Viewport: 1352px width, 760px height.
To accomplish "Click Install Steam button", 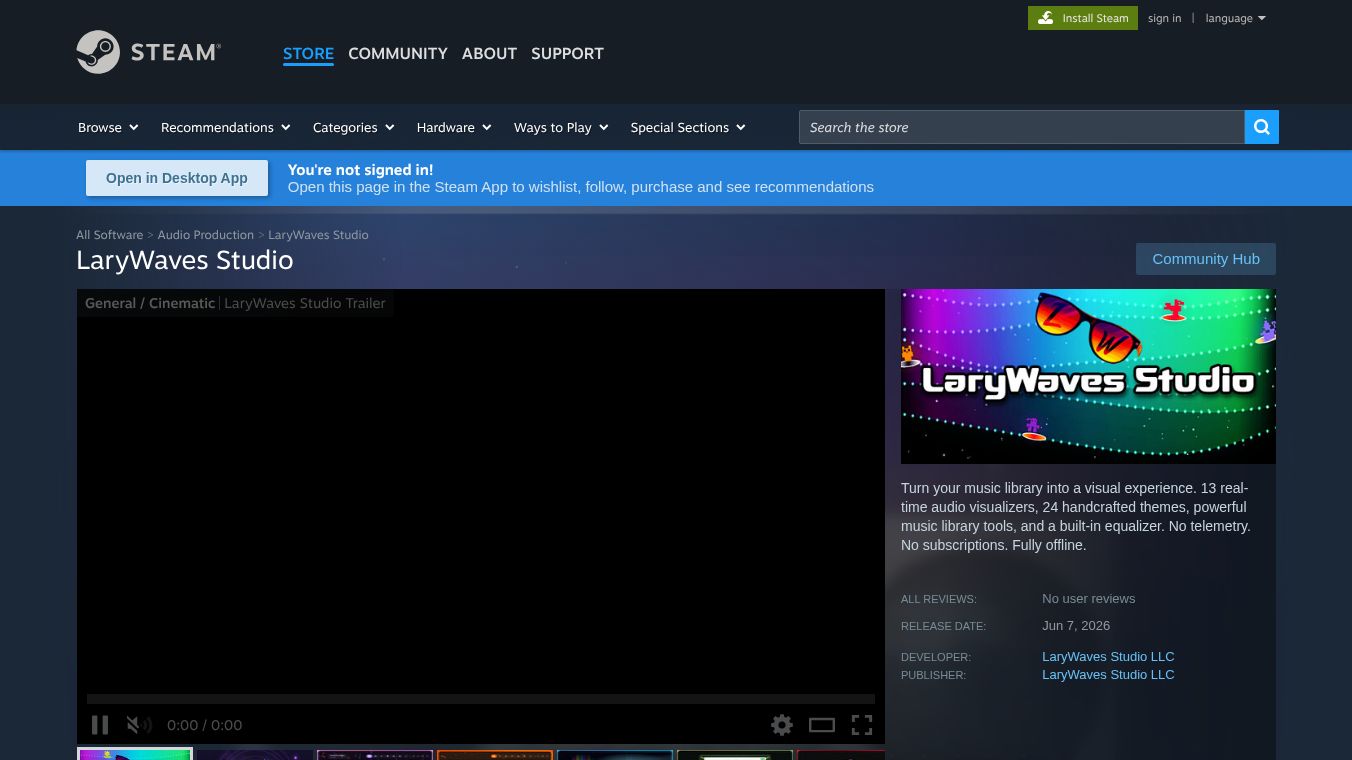I will pyautogui.click(x=1083, y=18).
